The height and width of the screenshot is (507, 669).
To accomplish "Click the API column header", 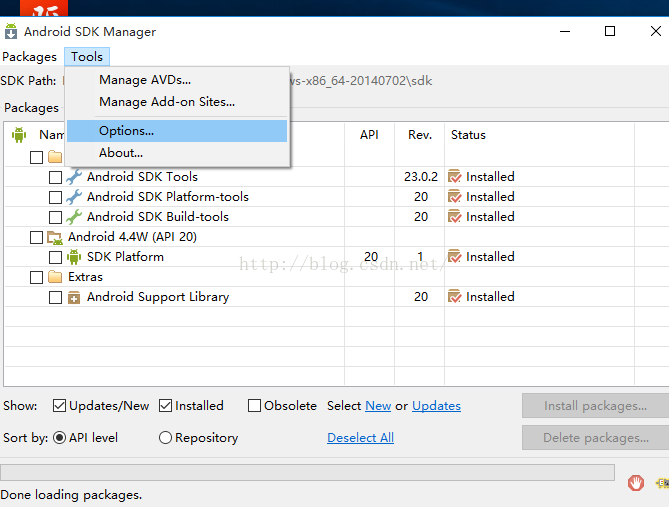I will (369, 135).
